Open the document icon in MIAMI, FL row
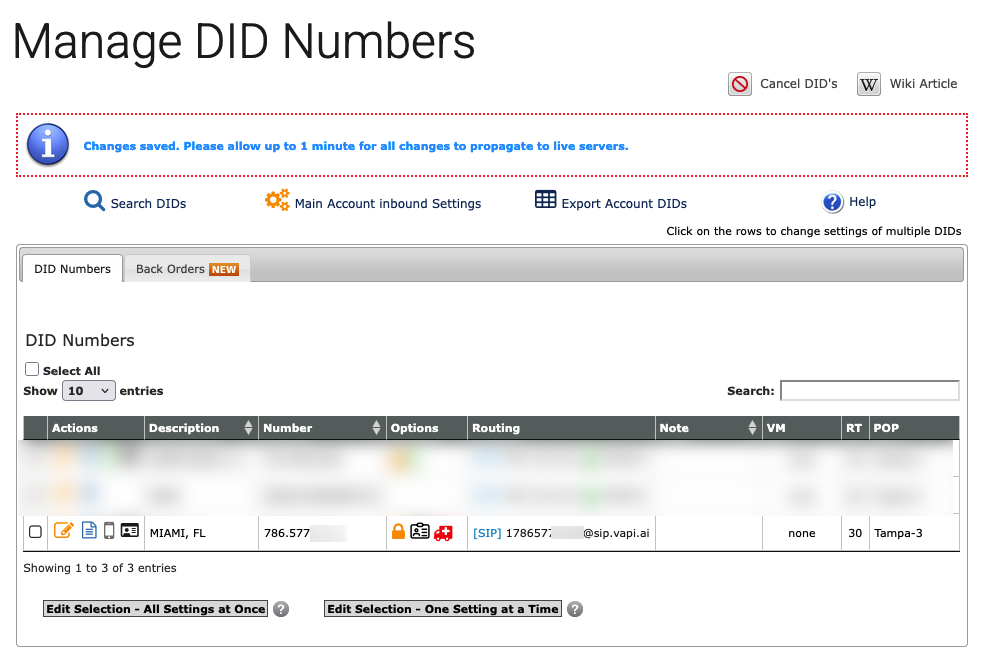Image resolution: width=1002 pixels, height=661 pixels. [89, 530]
